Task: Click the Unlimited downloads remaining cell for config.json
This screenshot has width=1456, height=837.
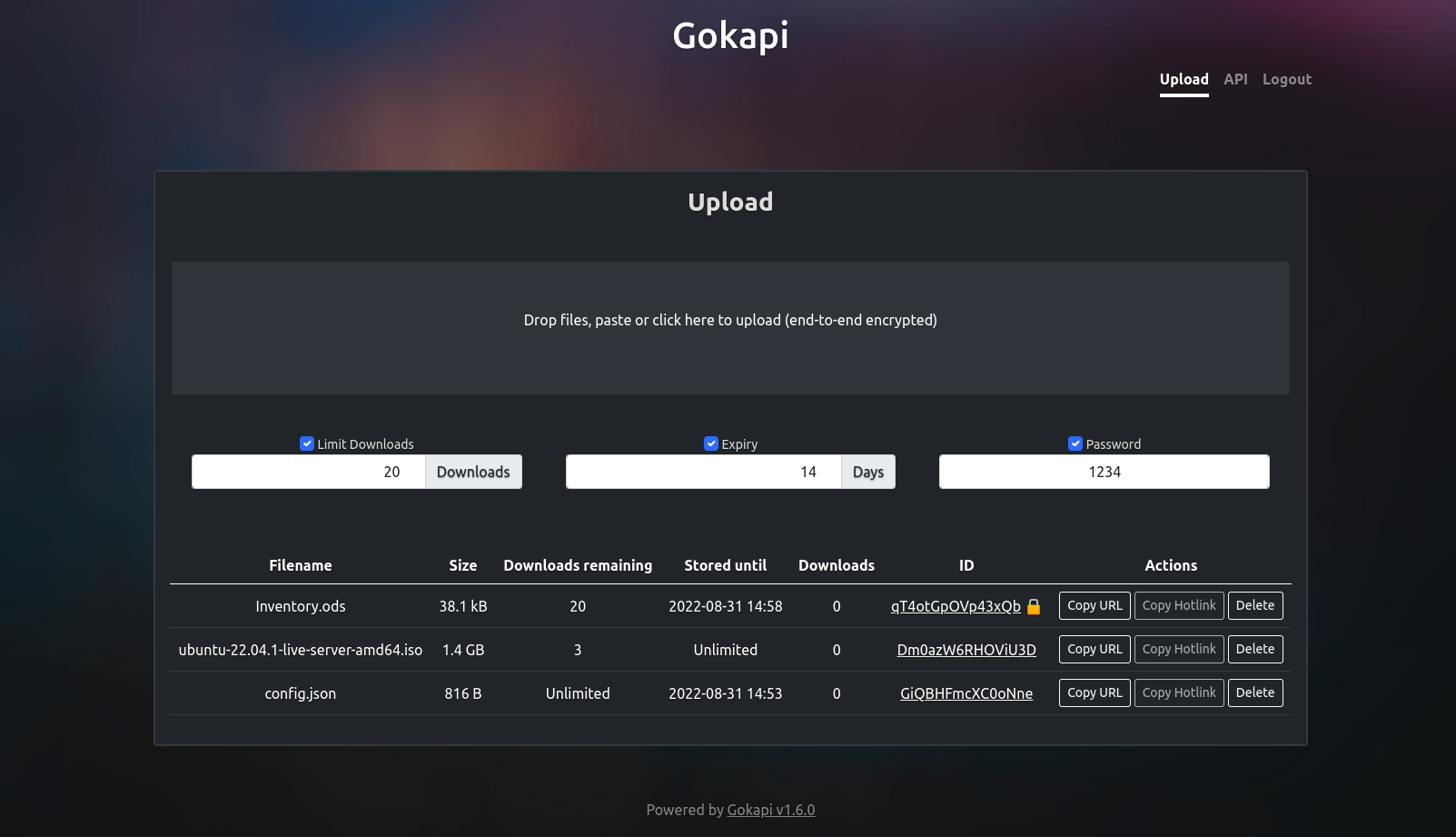Action: click(578, 693)
